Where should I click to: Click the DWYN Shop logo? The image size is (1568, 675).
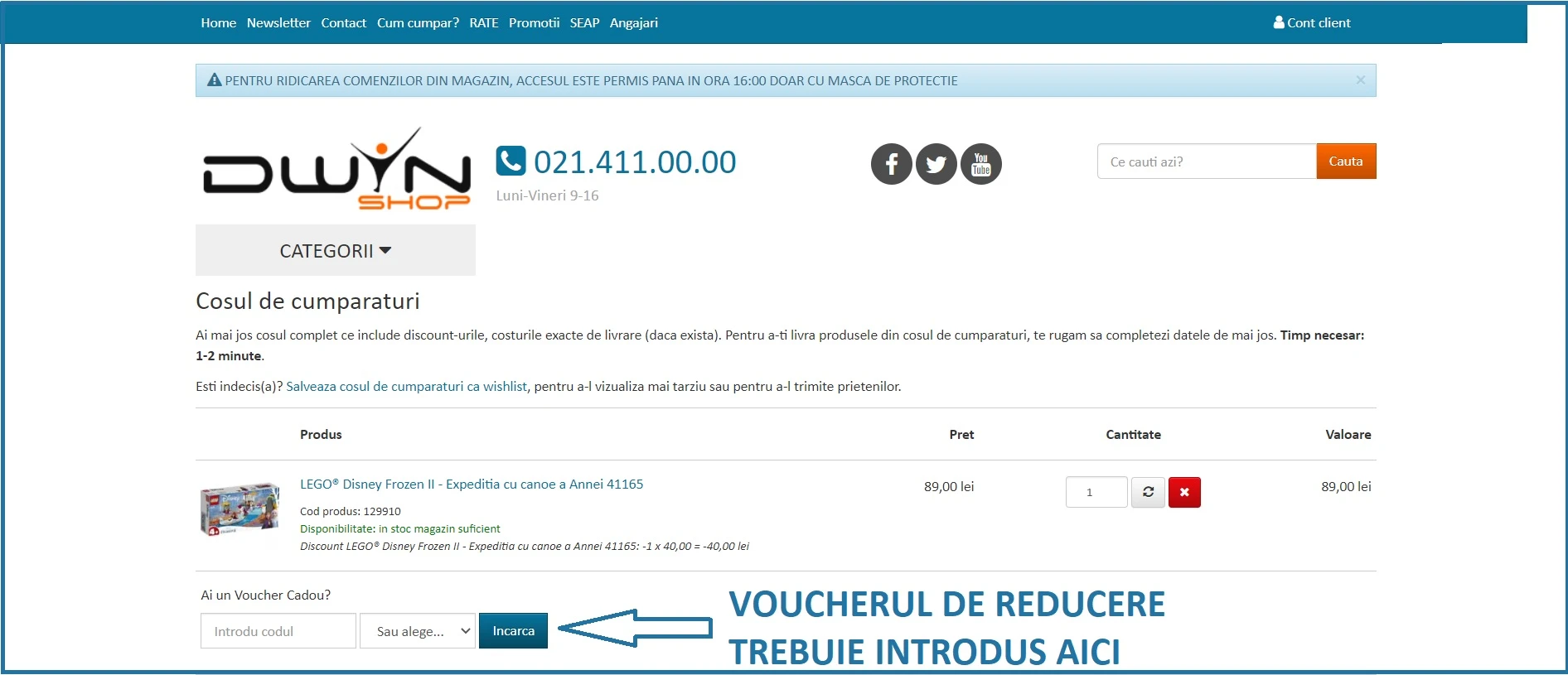pyautogui.click(x=336, y=169)
